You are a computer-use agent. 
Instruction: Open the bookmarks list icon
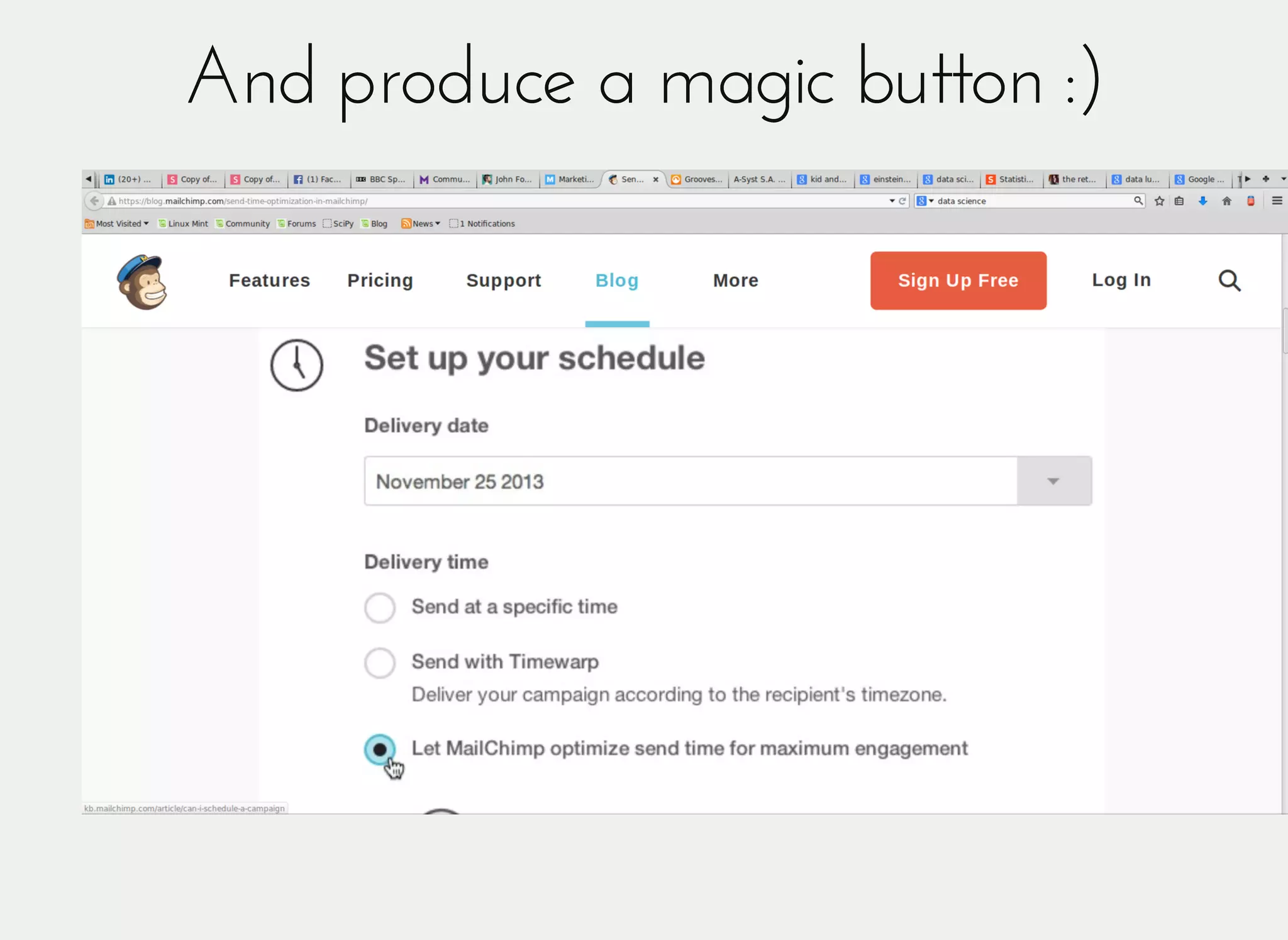(x=1179, y=201)
